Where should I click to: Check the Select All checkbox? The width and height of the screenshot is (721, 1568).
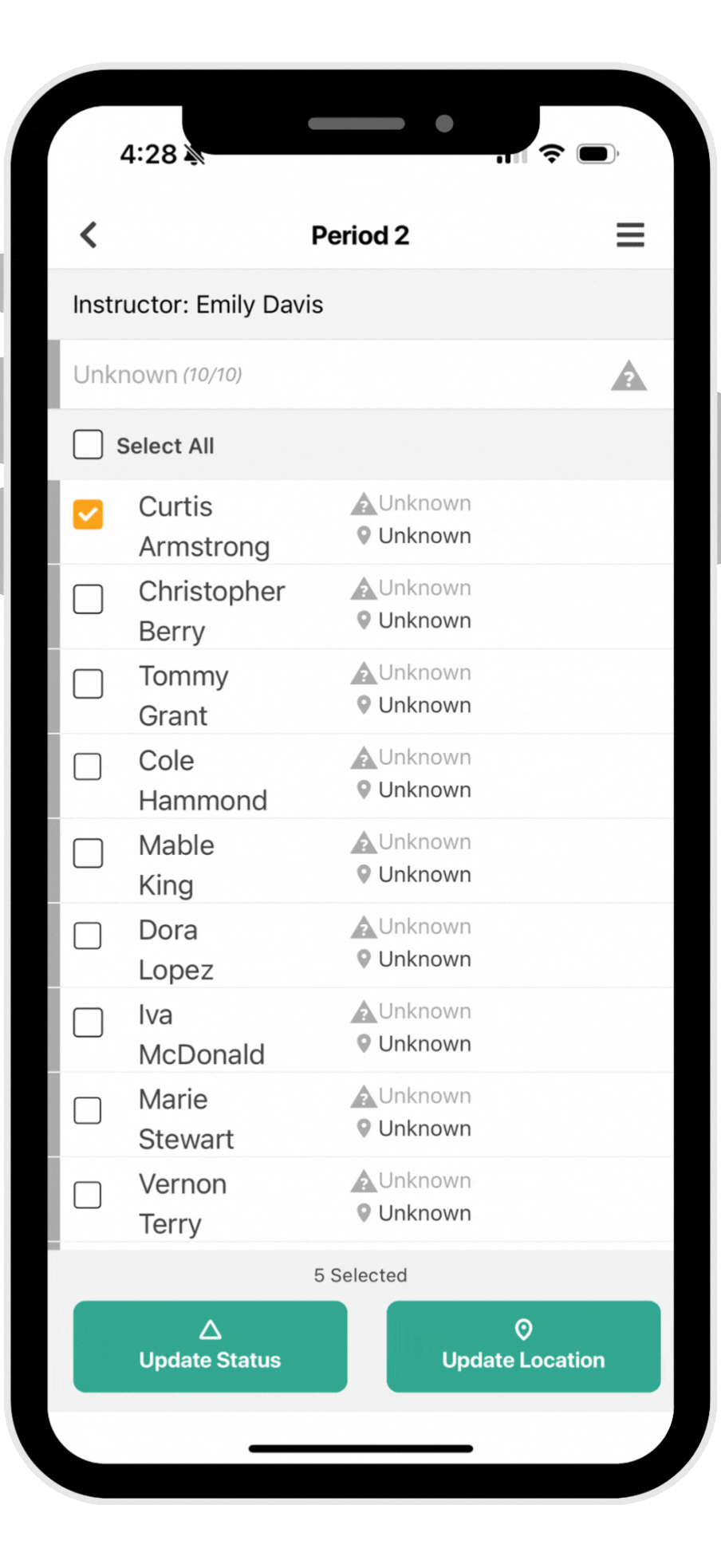pyautogui.click(x=89, y=445)
